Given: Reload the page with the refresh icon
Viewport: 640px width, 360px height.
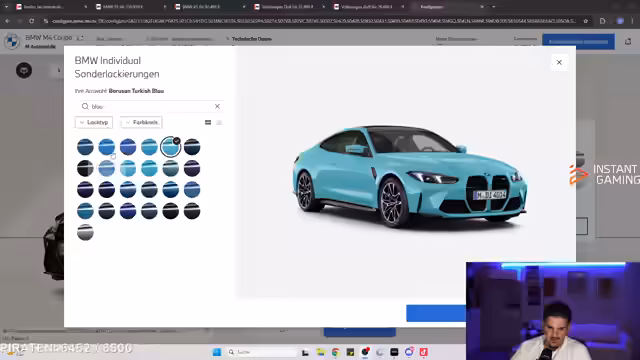Looking at the screenshot, I should [x=31, y=21].
